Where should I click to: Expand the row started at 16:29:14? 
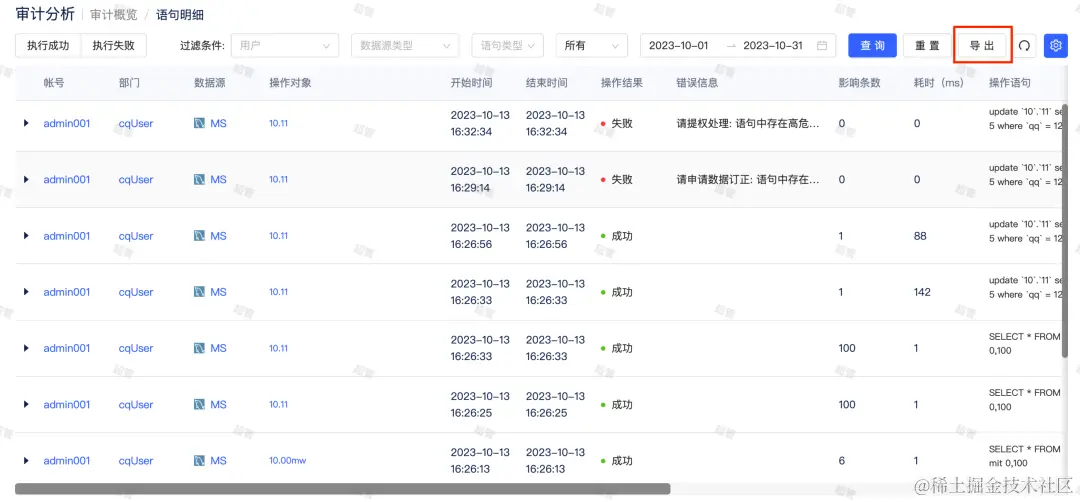pyautogui.click(x=26, y=179)
